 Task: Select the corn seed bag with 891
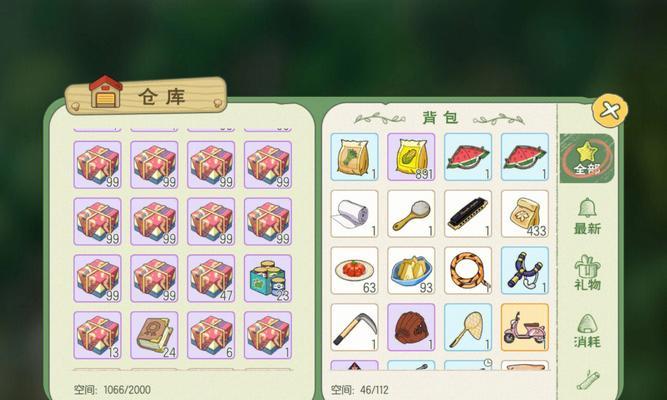(x=411, y=157)
